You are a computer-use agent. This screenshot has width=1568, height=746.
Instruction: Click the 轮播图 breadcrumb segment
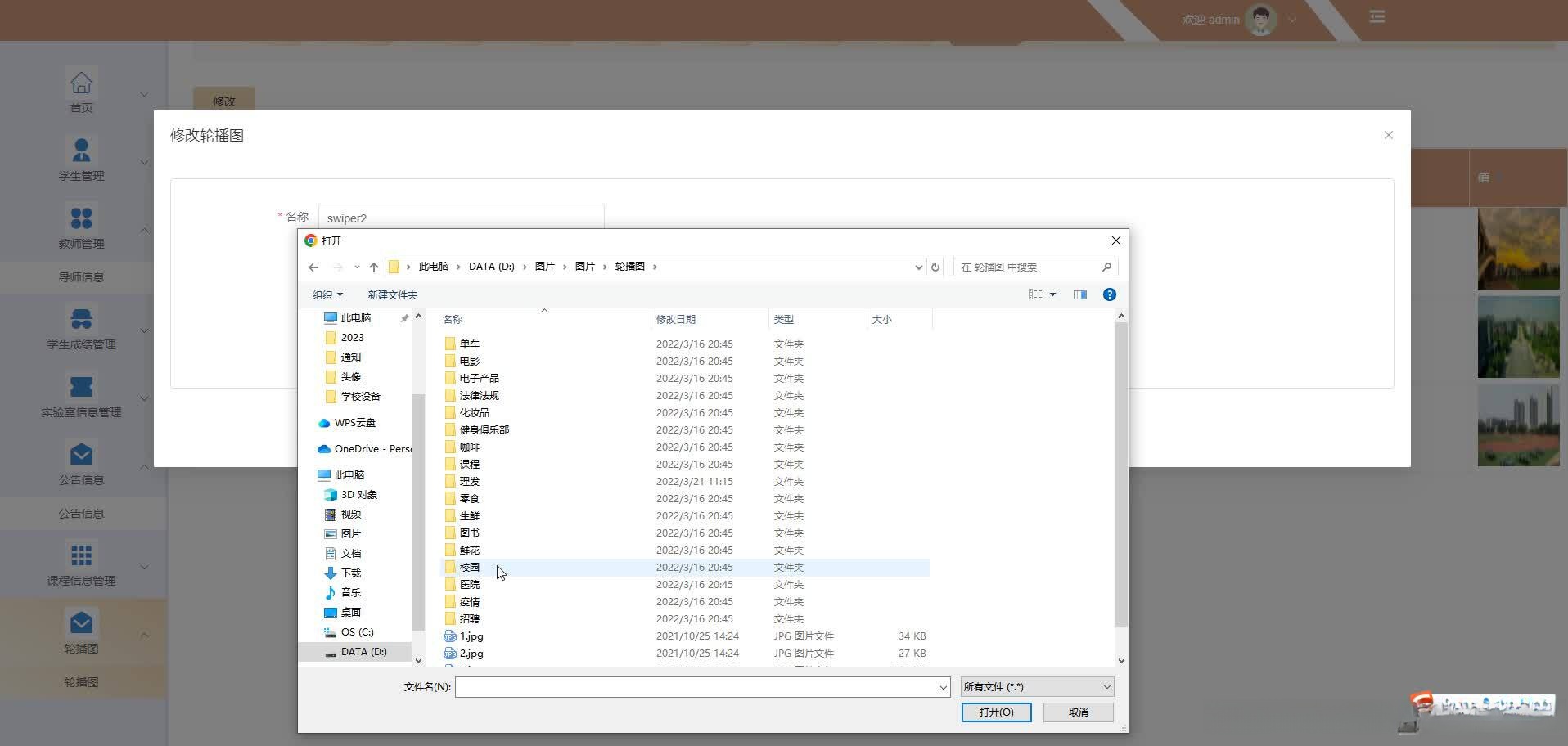pyautogui.click(x=629, y=267)
